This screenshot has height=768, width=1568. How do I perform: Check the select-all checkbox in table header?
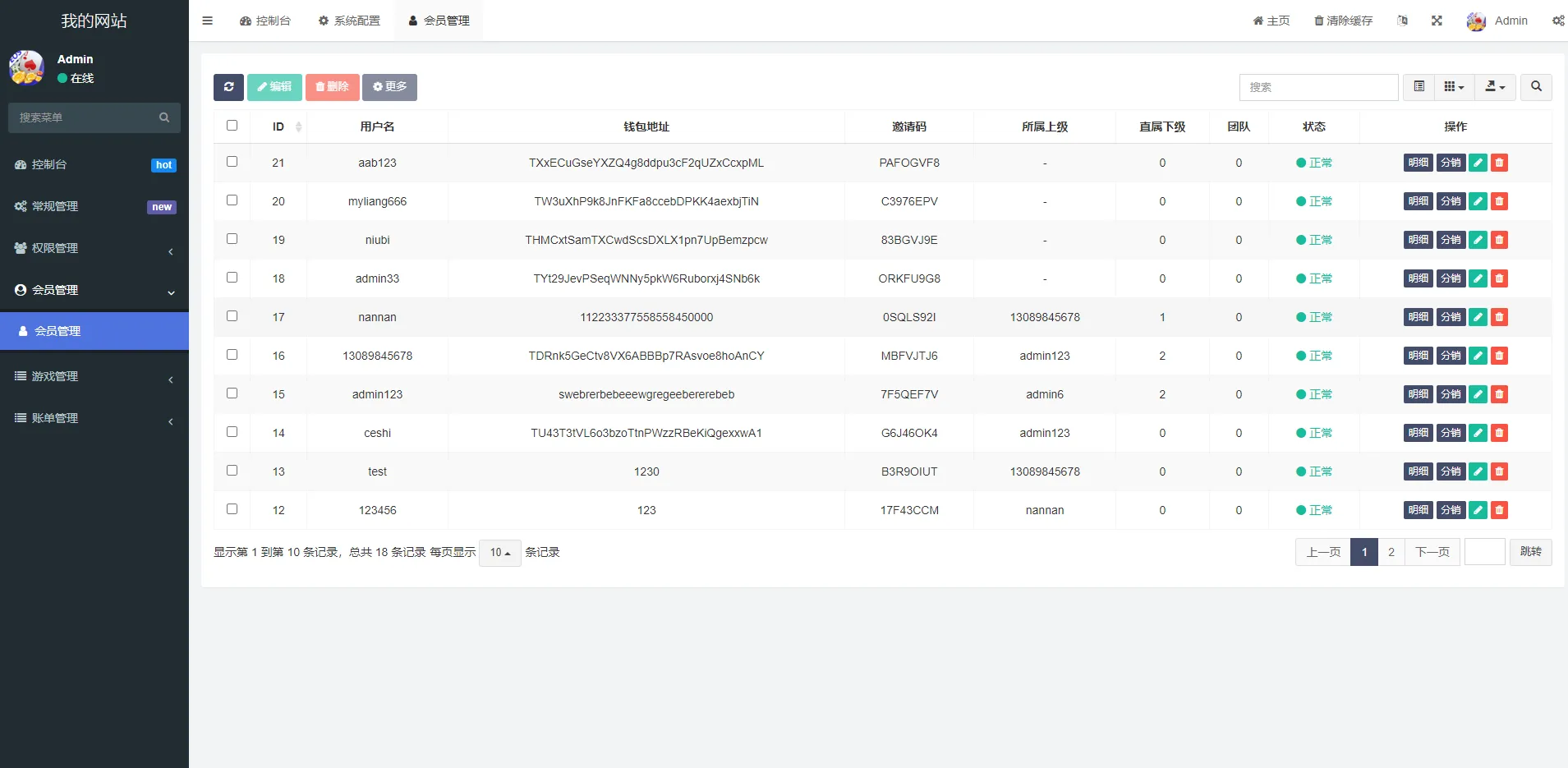tap(232, 126)
